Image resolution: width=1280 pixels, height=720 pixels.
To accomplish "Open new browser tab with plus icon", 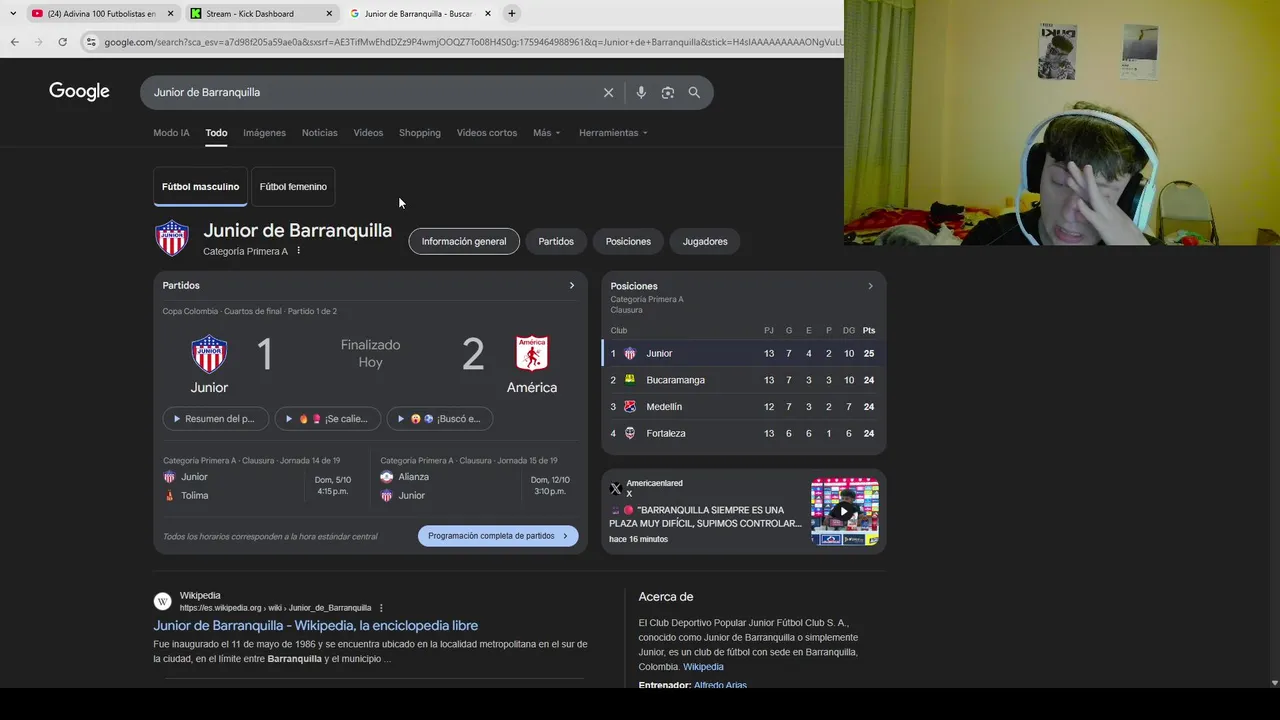I will 511,13.
